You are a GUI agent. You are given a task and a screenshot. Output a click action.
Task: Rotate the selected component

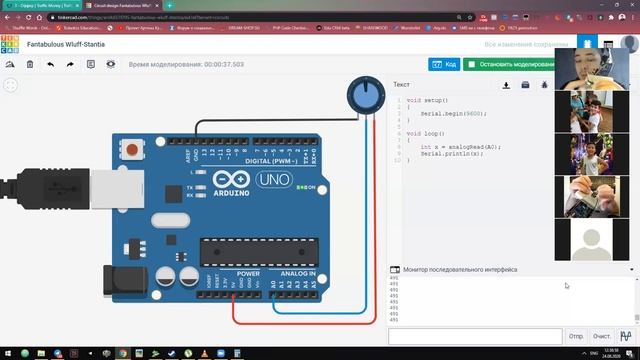click(x=10, y=64)
